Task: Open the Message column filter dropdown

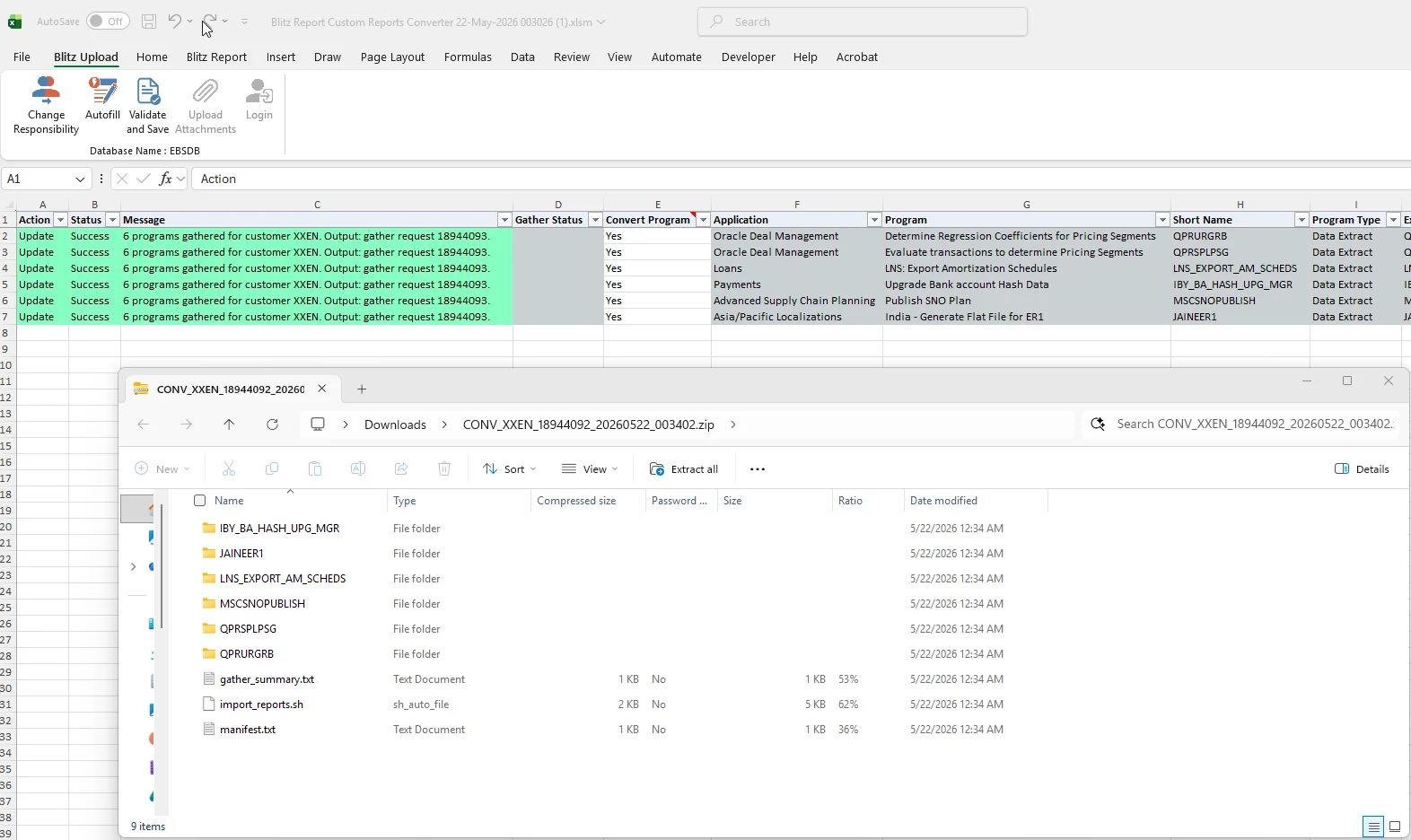Action: click(504, 220)
